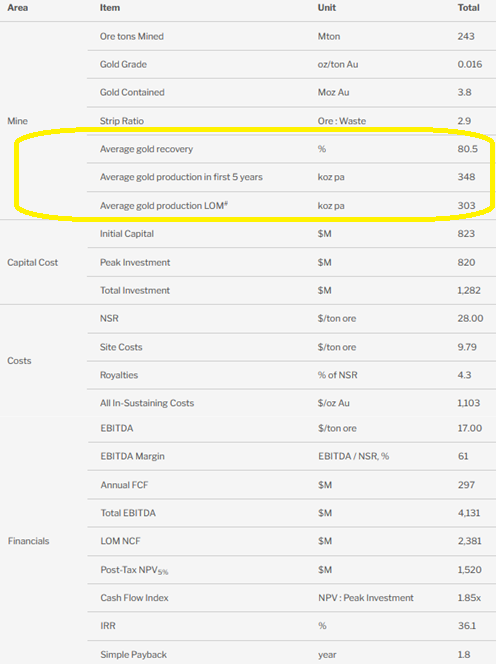This screenshot has width=498, height=665.
Task: Select All In-Sustaining Costs value 1,103
Action: (x=468, y=403)
